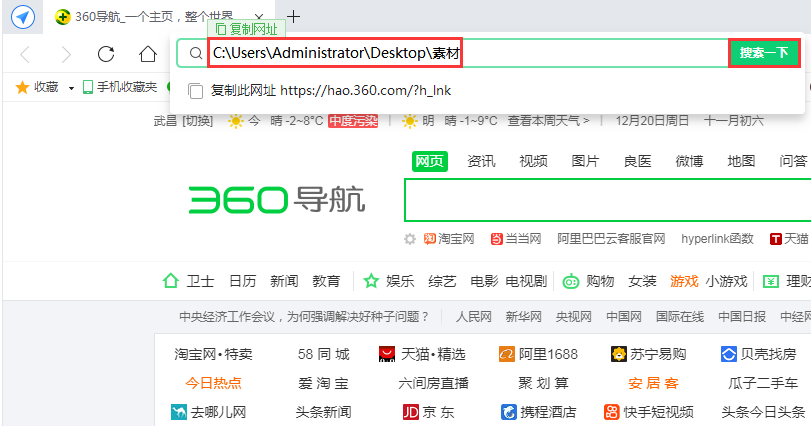This screenshot has height=426, width=811.
Task: Open 手机收藏夹 bookmark
Action: tap(119, 87)
